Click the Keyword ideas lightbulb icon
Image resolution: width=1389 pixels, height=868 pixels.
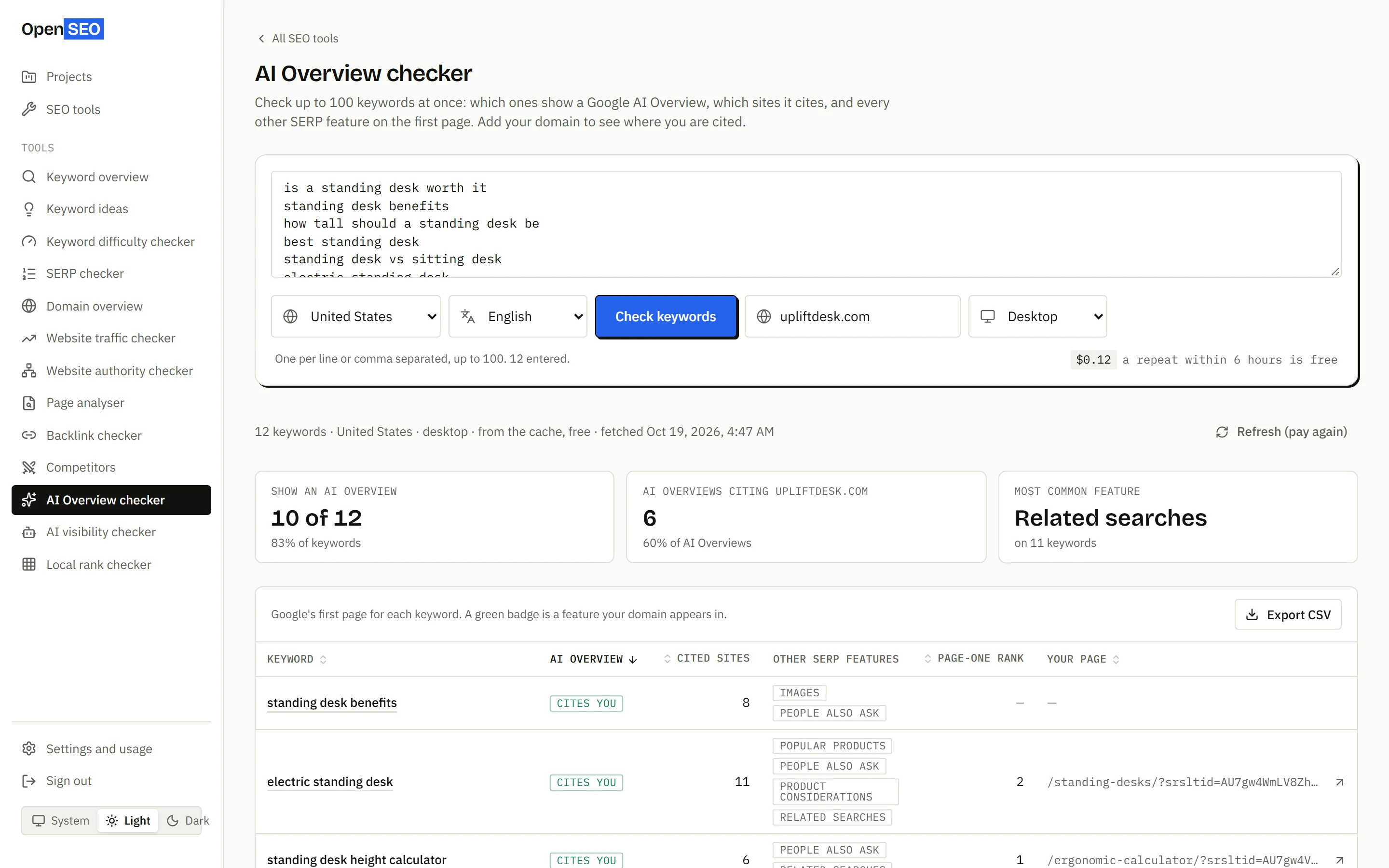coord(29,209)
